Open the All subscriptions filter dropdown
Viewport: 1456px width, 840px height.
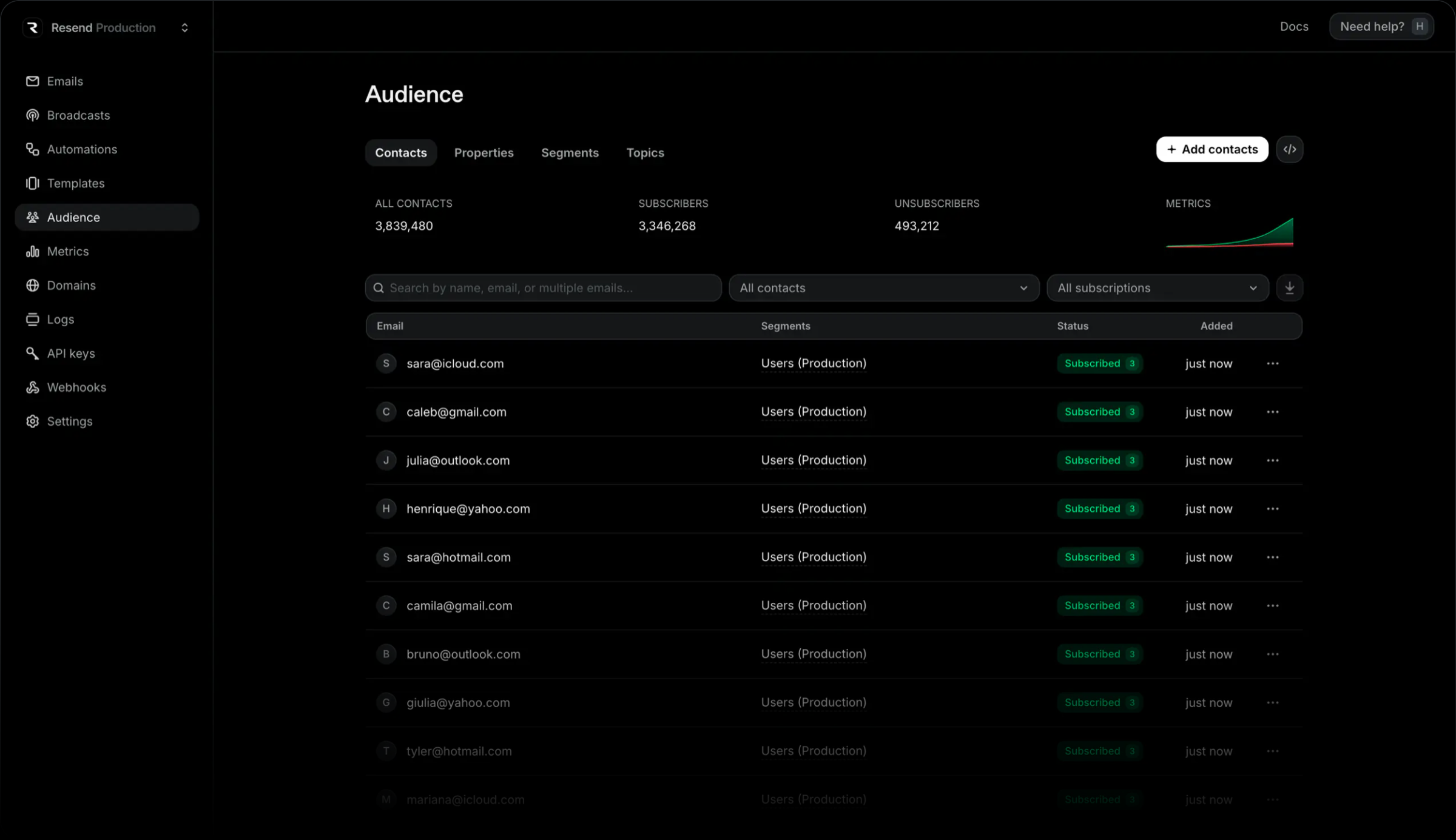1158,287
